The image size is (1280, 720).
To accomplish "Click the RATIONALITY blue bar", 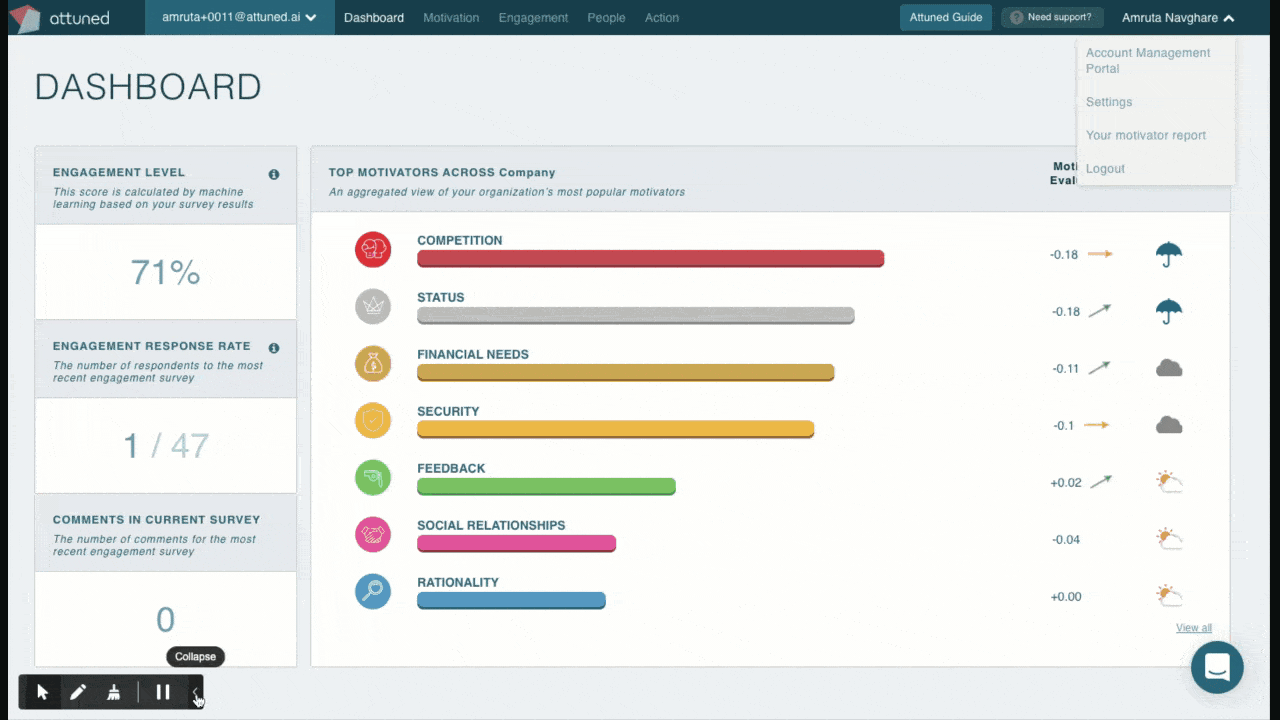I will point(511,601).
